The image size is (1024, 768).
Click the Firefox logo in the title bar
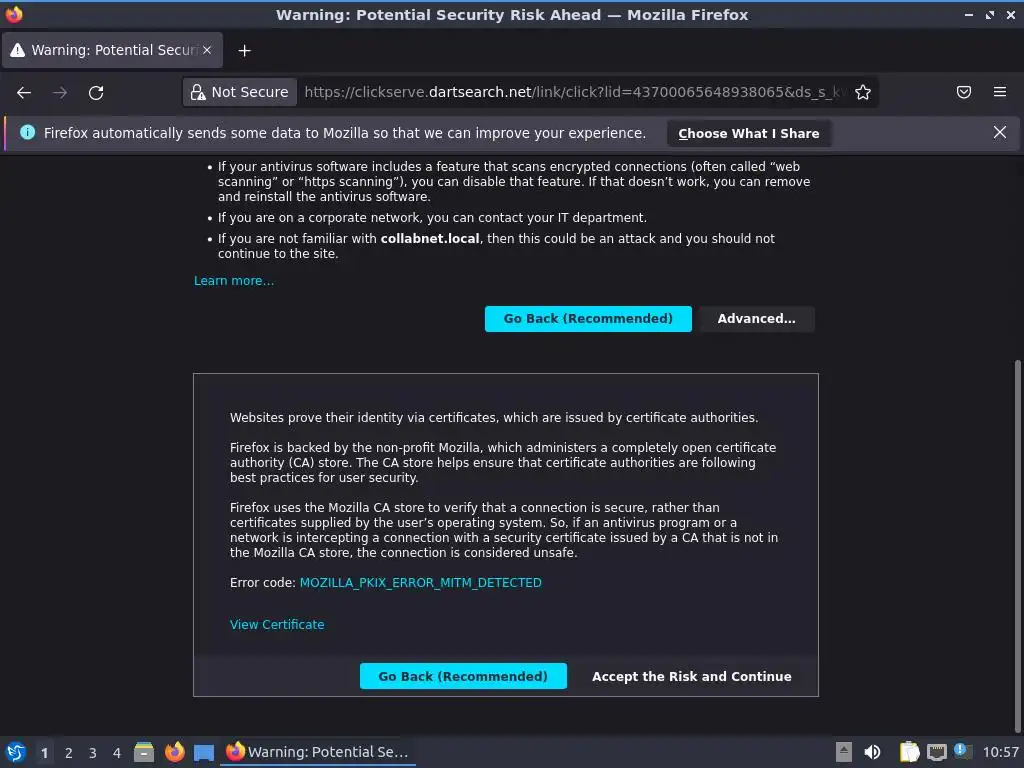[x=14, y=14]
